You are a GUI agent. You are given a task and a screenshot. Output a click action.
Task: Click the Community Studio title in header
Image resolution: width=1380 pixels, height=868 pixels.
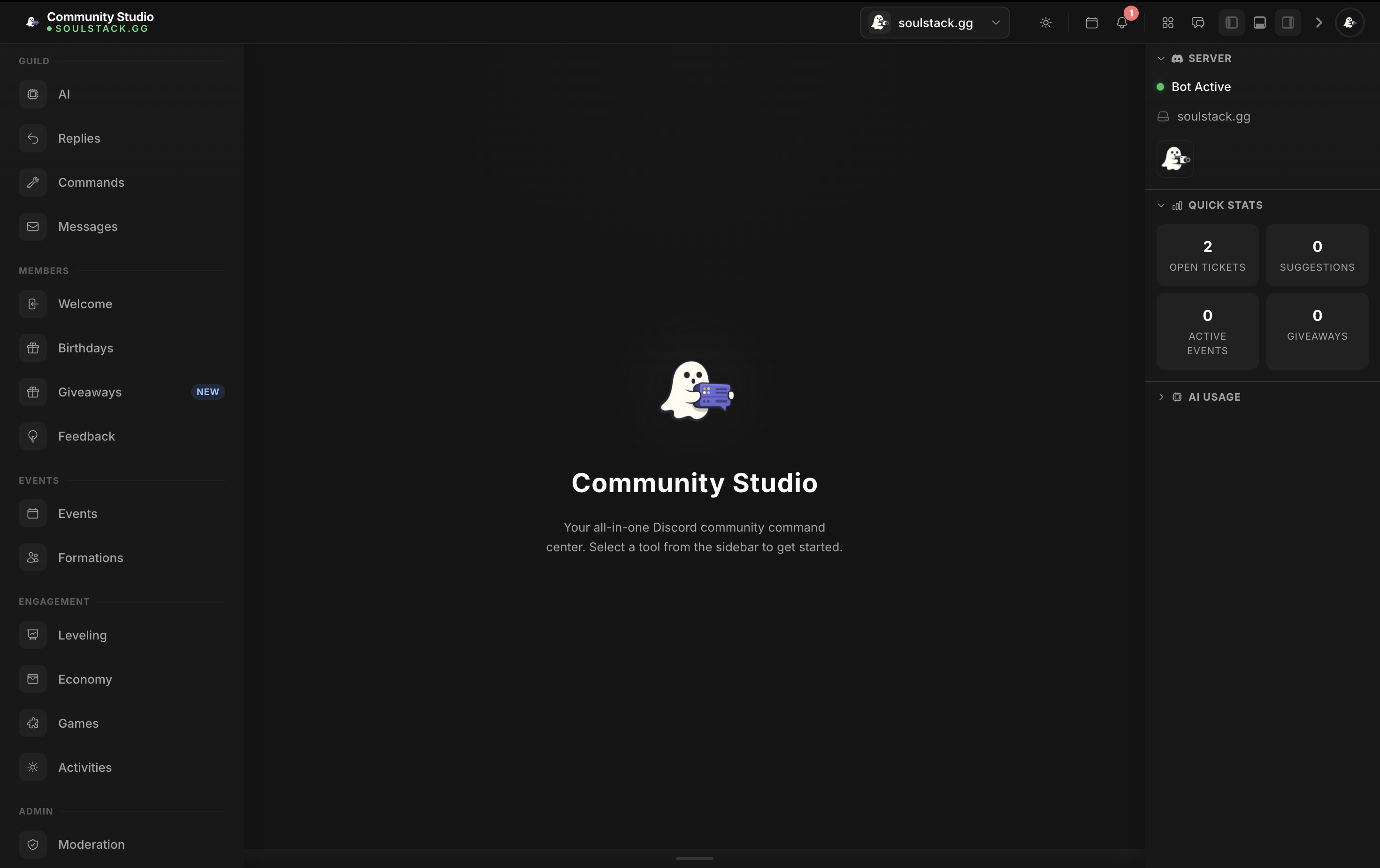[x=100, y=16]
